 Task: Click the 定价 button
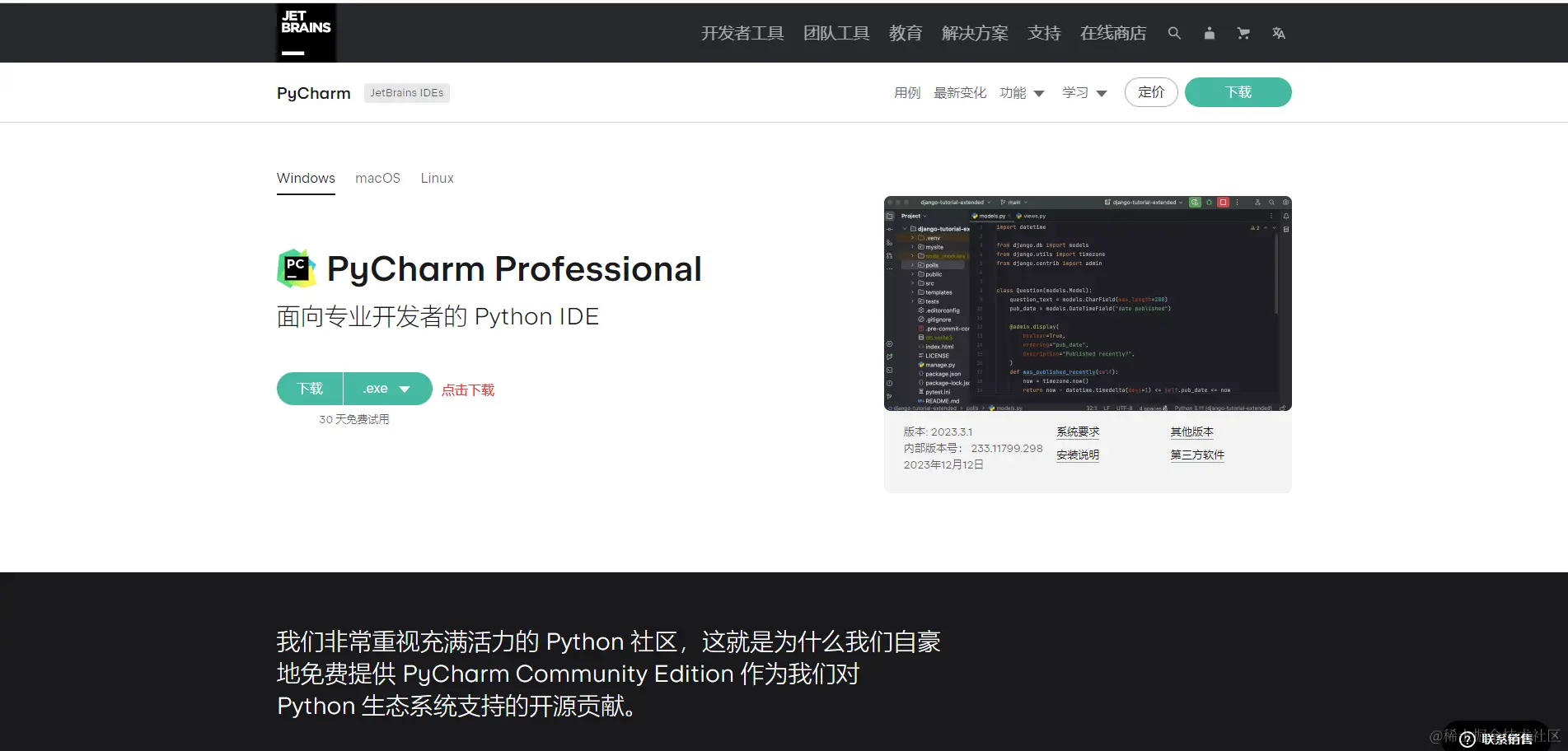[x=1151, y=92]
